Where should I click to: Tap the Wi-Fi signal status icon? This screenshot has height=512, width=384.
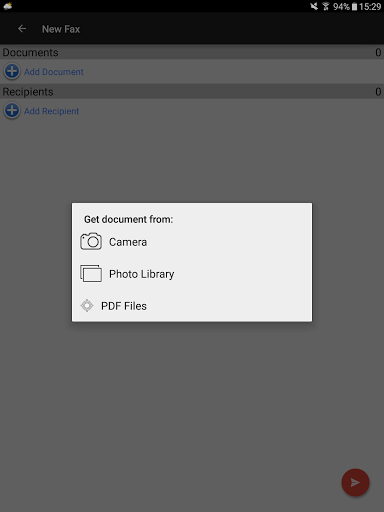tap(326, 6)
